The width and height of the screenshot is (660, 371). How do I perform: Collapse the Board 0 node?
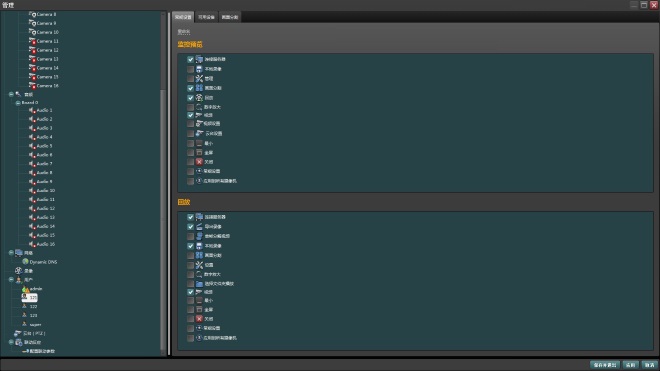pos(18,103)
